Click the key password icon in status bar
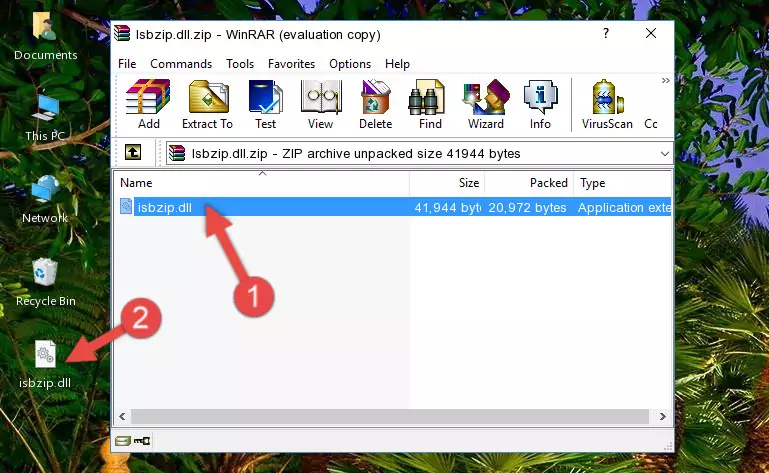This screenshot has width=769, height=473. click(142, 441)
